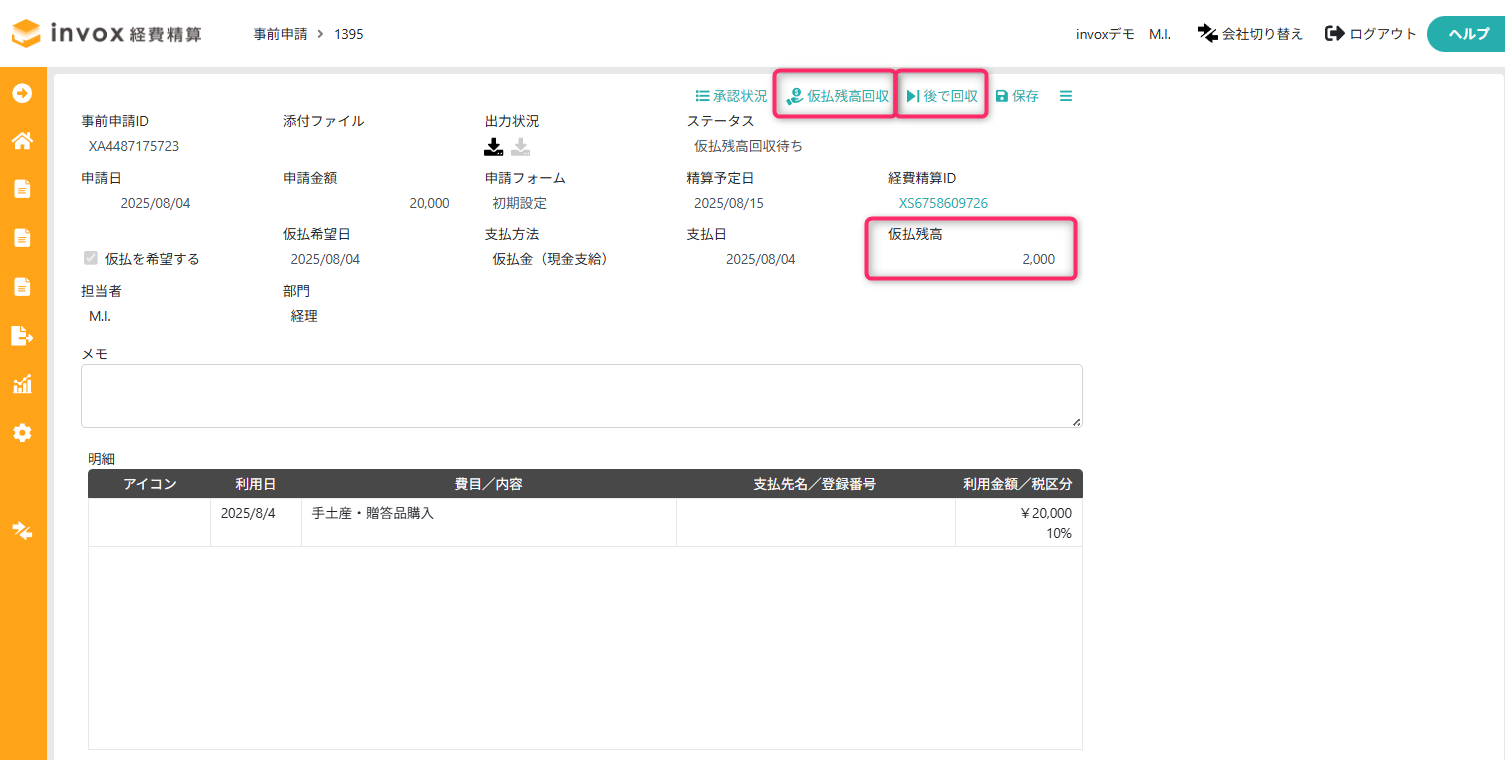Open the first document icon in sidebar

22,189
